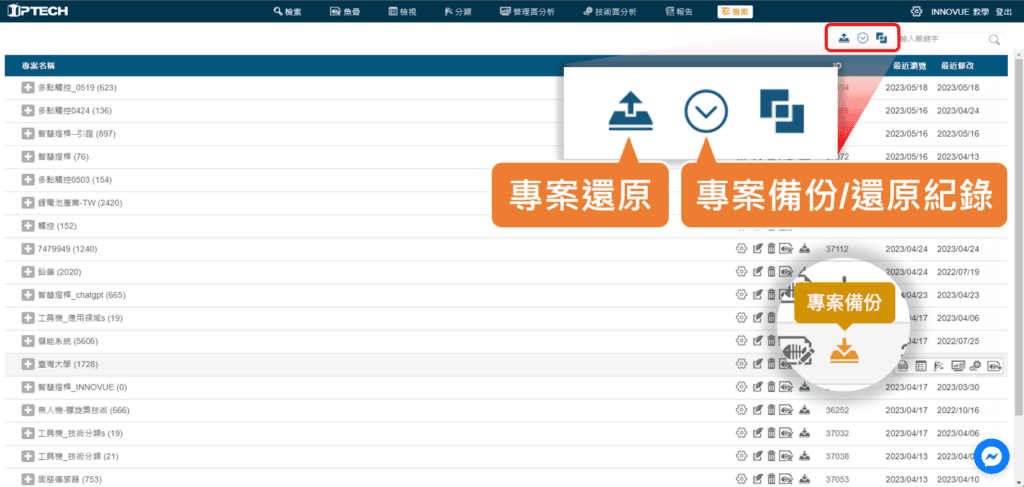Click the top-right settings gear icon

point(916,11)
